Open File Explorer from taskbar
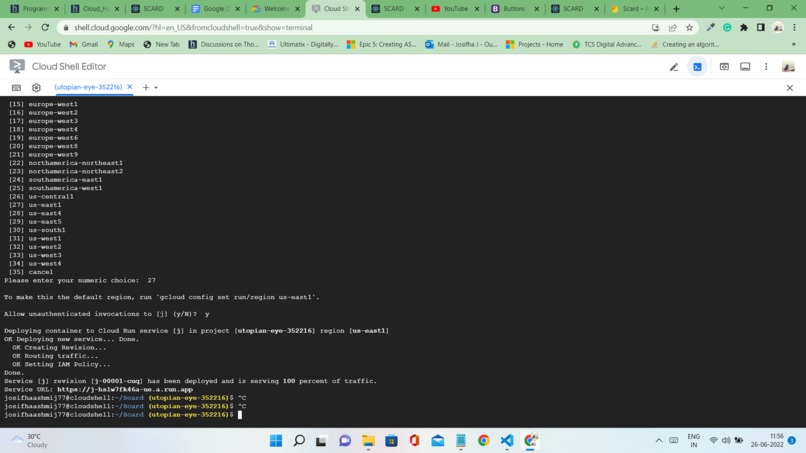The height and width of the screenshot is (453, 806). click(x=368, y=441)
